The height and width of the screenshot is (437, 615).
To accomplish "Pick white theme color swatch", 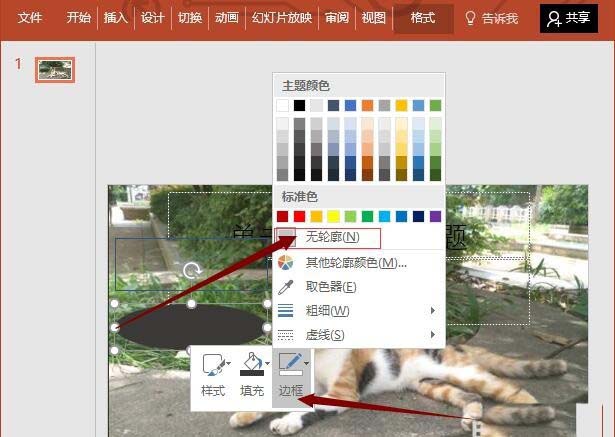I will click(x=282, y=106).
